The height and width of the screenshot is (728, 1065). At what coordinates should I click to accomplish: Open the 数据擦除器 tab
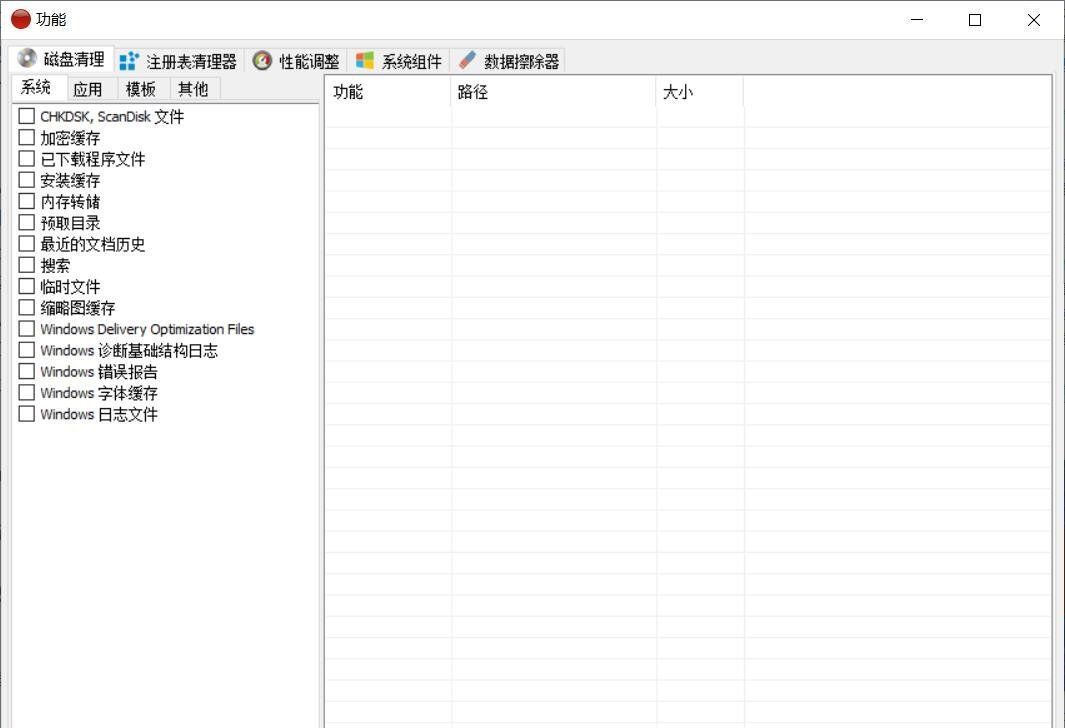tap(509, 62)
